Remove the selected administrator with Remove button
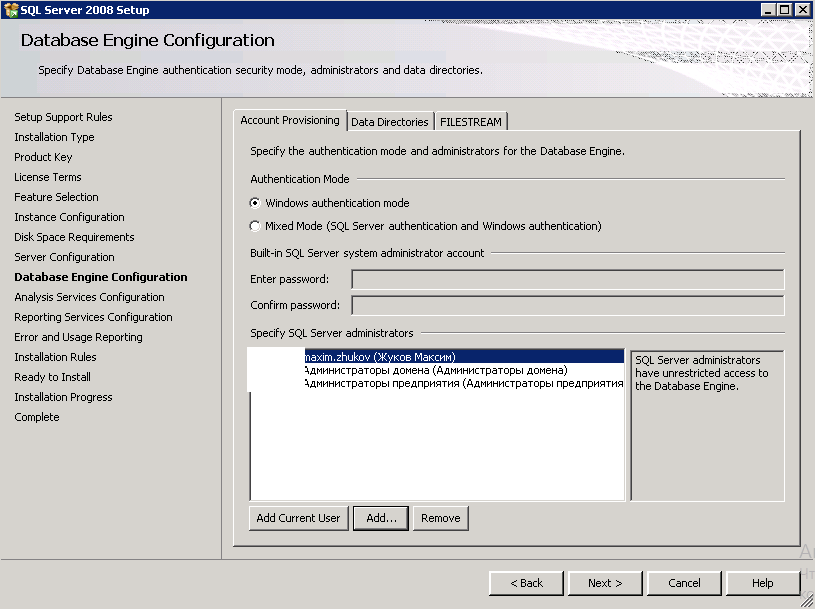The image size is (815, 609). pyautogui.click(x=440, y=518)
